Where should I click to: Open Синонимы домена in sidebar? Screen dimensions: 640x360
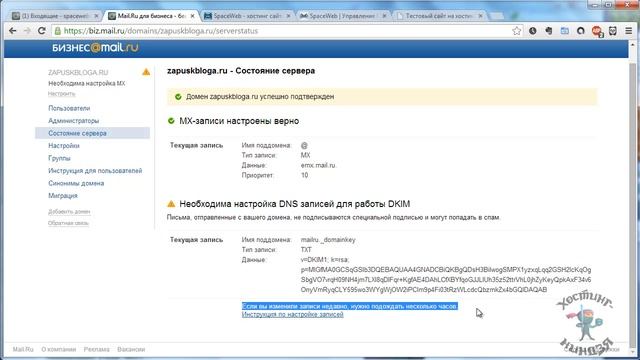(76, 183)
